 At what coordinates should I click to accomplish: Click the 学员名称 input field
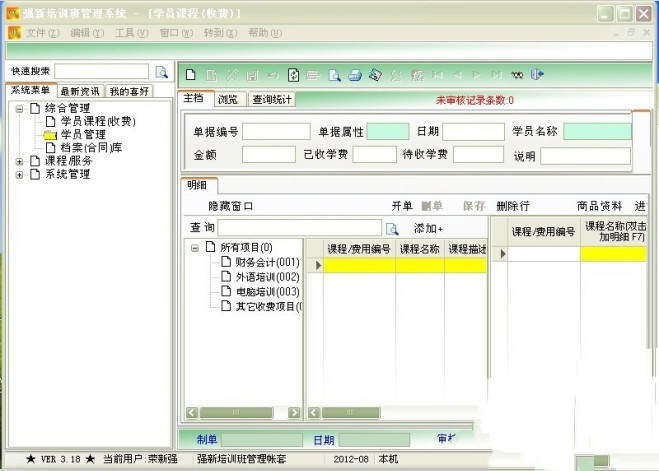click(x=597, y=132)
